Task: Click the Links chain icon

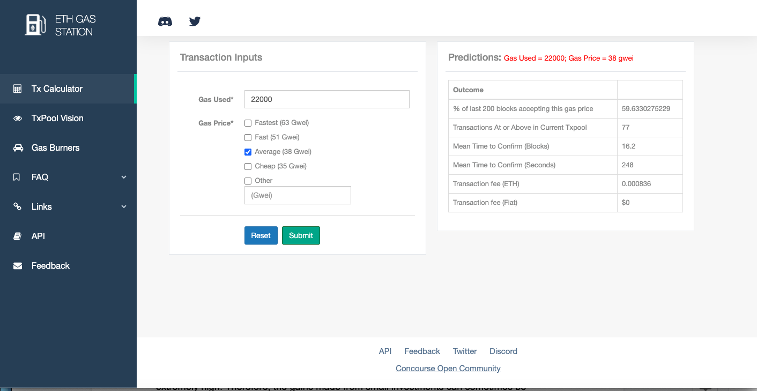Action: coord(17,207)
